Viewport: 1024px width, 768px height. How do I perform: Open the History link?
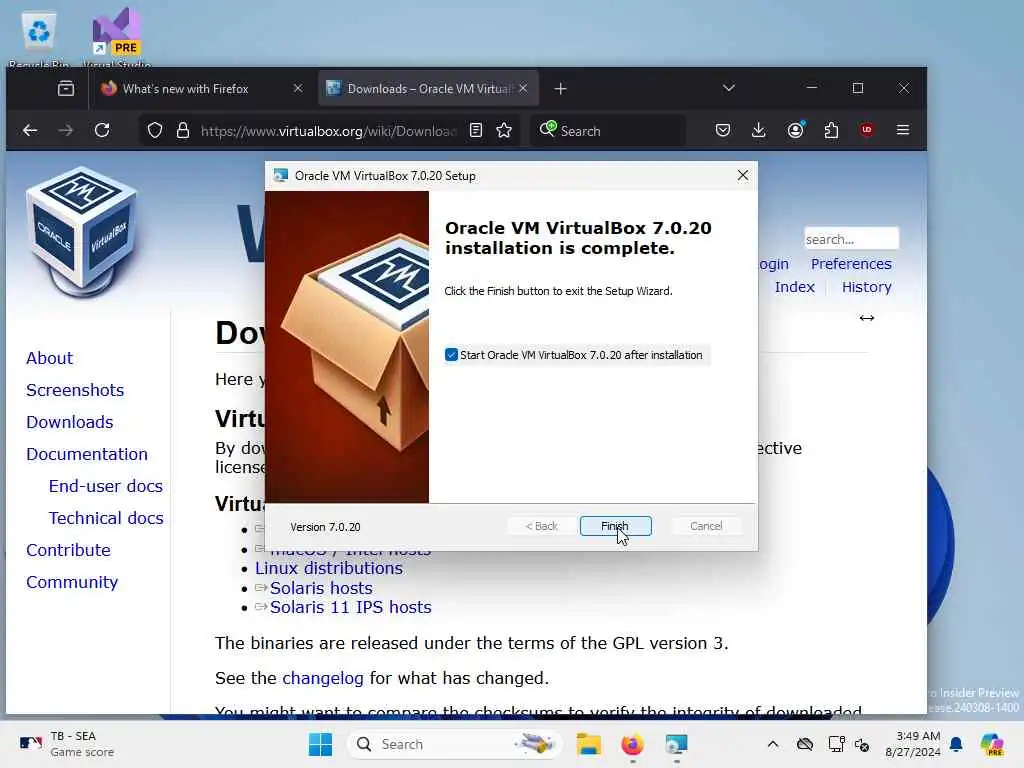867,287
